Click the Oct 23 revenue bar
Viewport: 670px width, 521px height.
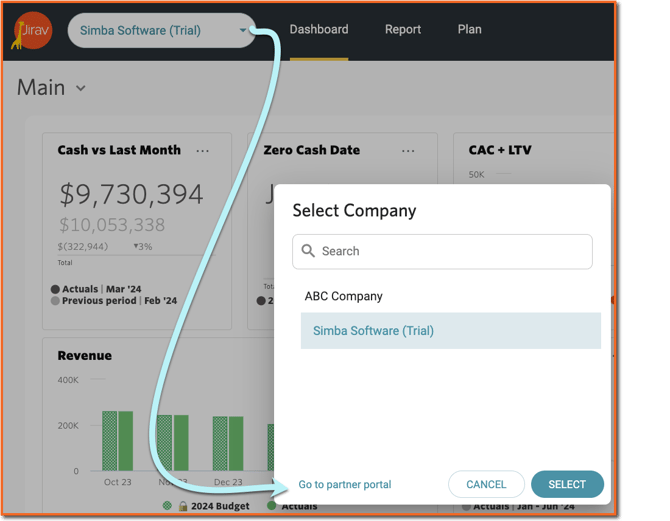tap(117, 440)
